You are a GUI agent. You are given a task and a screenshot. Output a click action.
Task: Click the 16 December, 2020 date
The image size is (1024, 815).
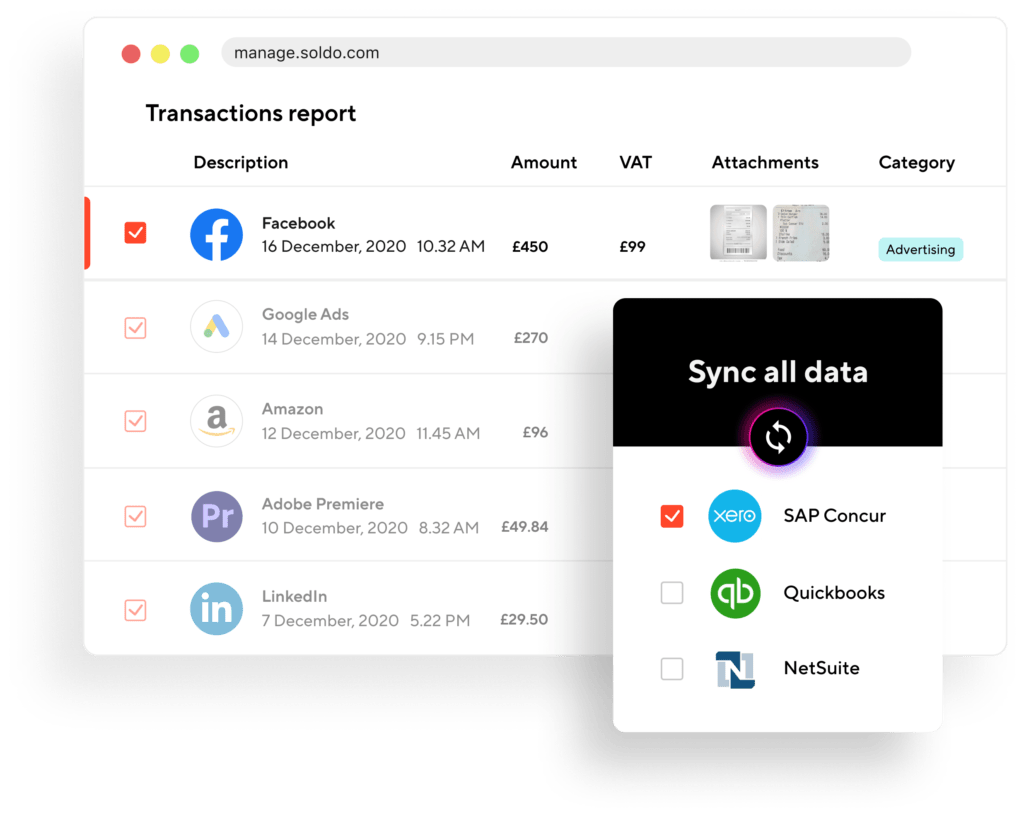(334, 247)
